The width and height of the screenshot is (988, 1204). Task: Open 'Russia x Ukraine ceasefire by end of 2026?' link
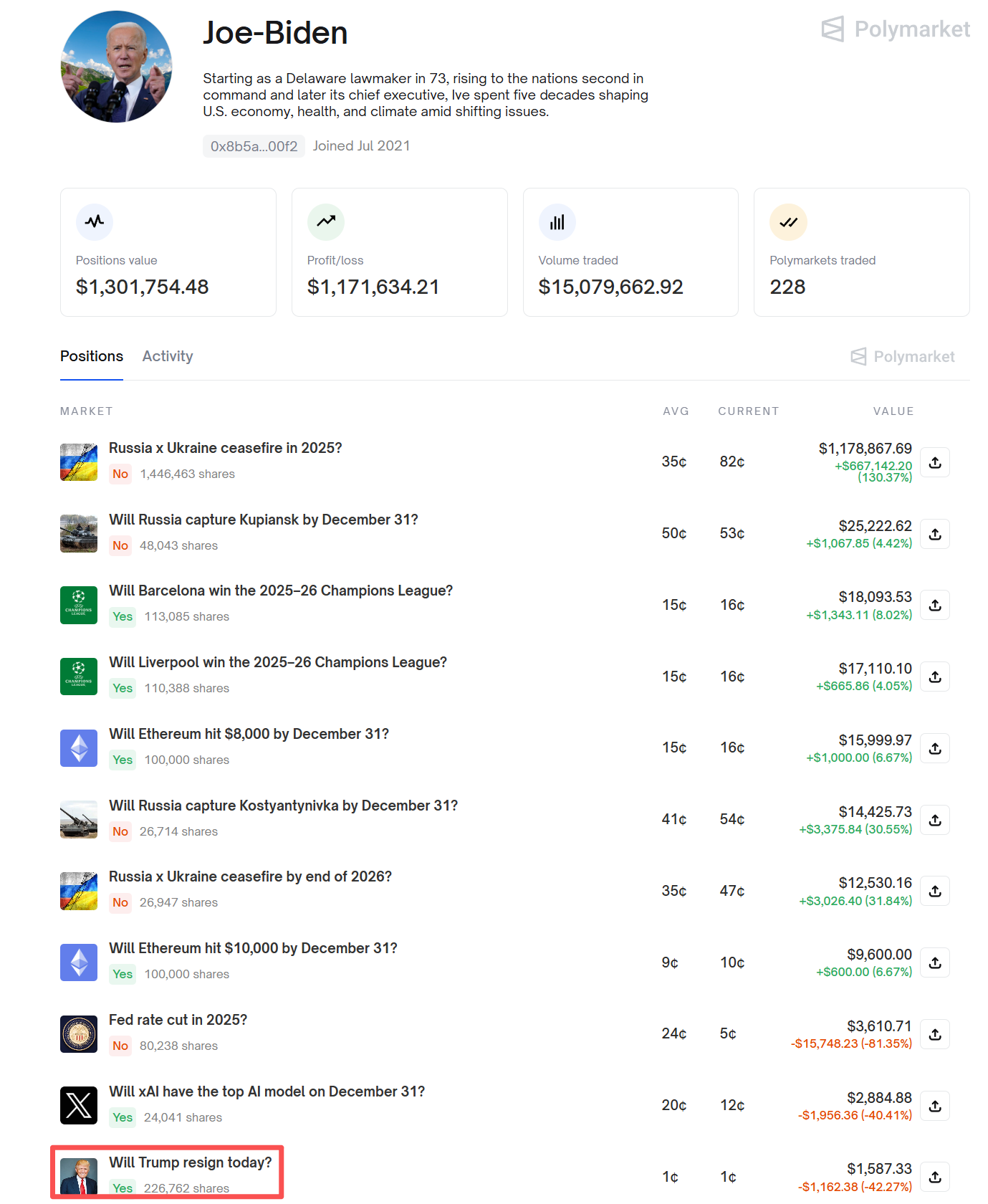(x=250, y=876)
